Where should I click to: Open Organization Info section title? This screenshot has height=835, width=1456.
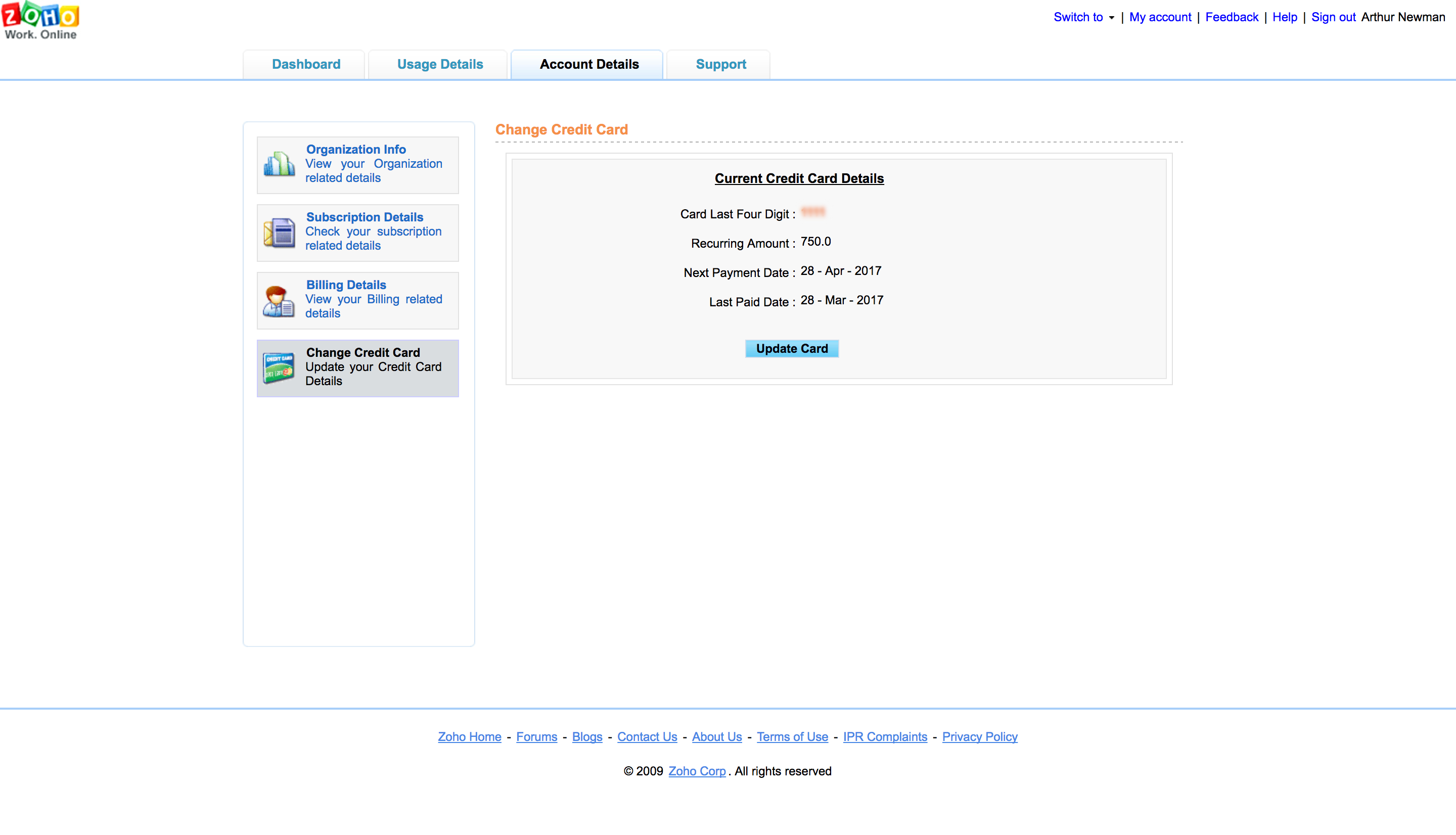coord(355,149)
